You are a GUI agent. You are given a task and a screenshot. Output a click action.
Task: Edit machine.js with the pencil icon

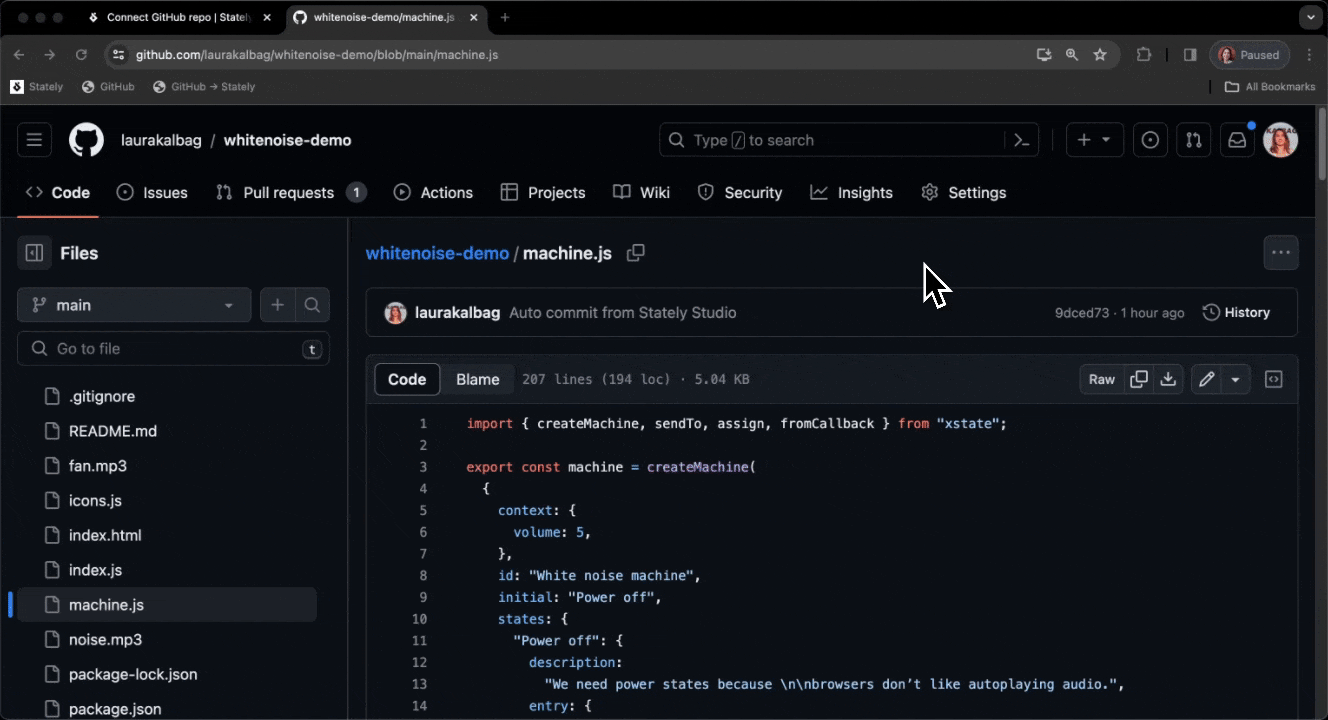point(1206,379)
